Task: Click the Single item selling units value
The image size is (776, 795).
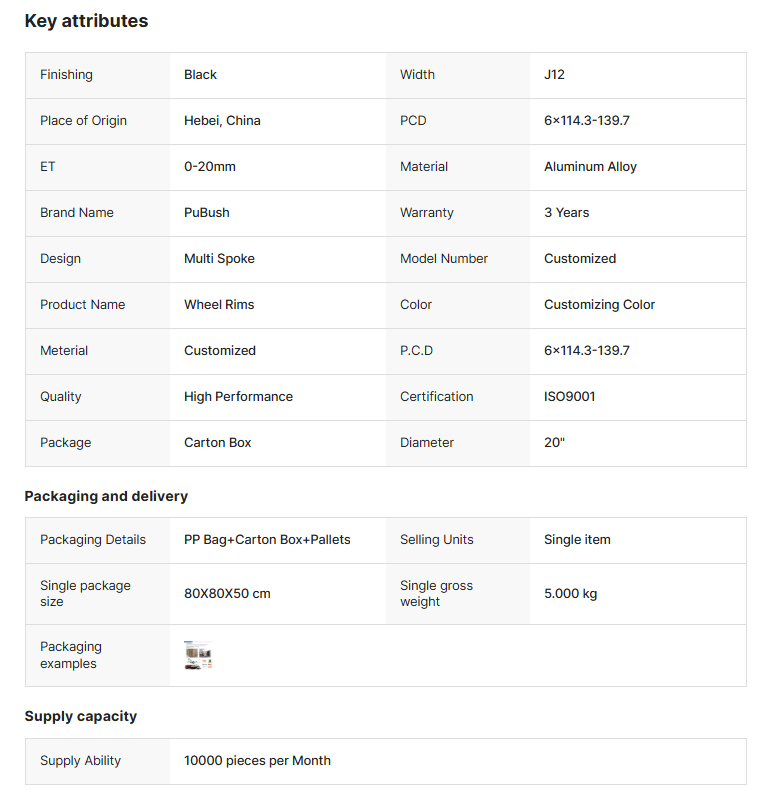Action: coord(577,540)
